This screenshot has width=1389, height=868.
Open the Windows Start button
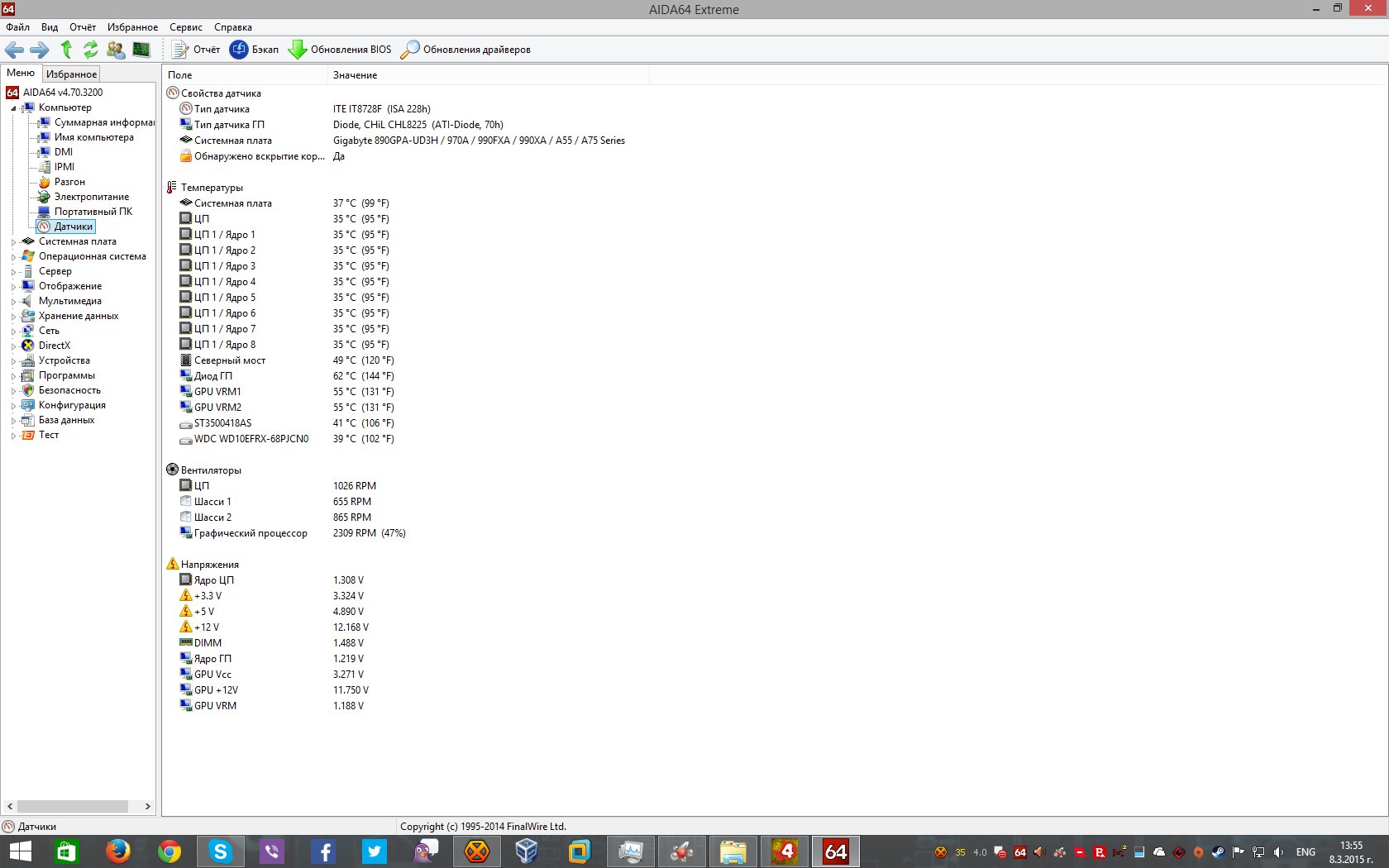[20, 851]
